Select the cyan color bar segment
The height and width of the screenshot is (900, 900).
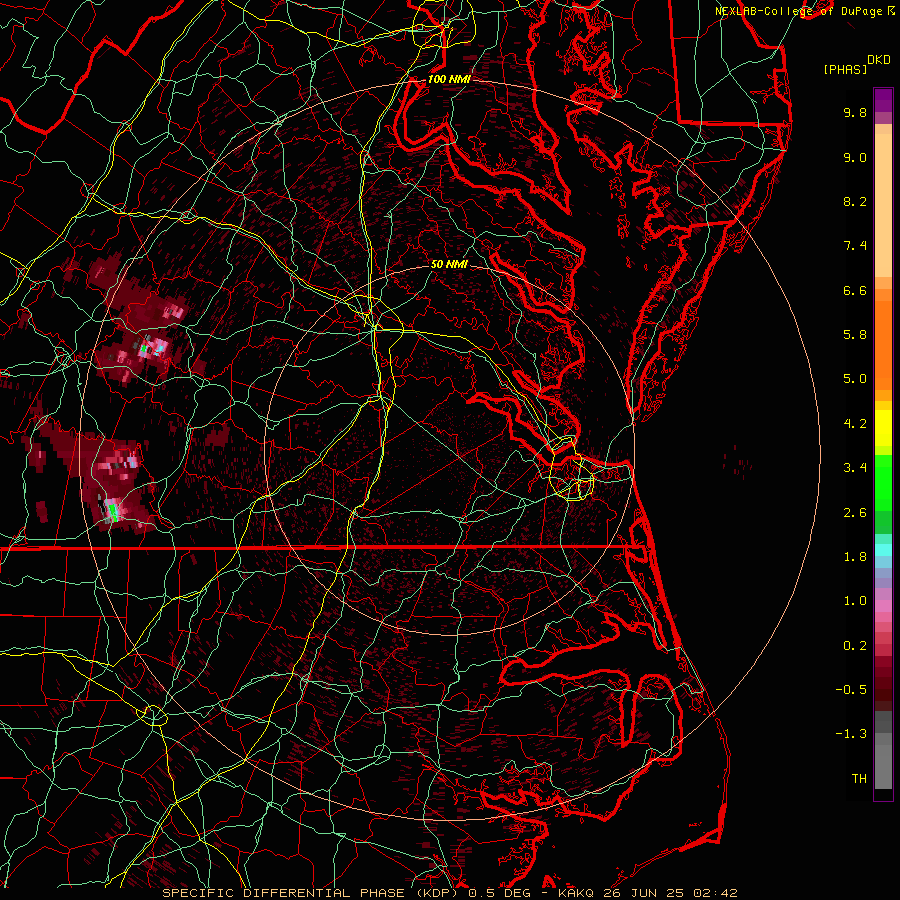coord(883,550)
